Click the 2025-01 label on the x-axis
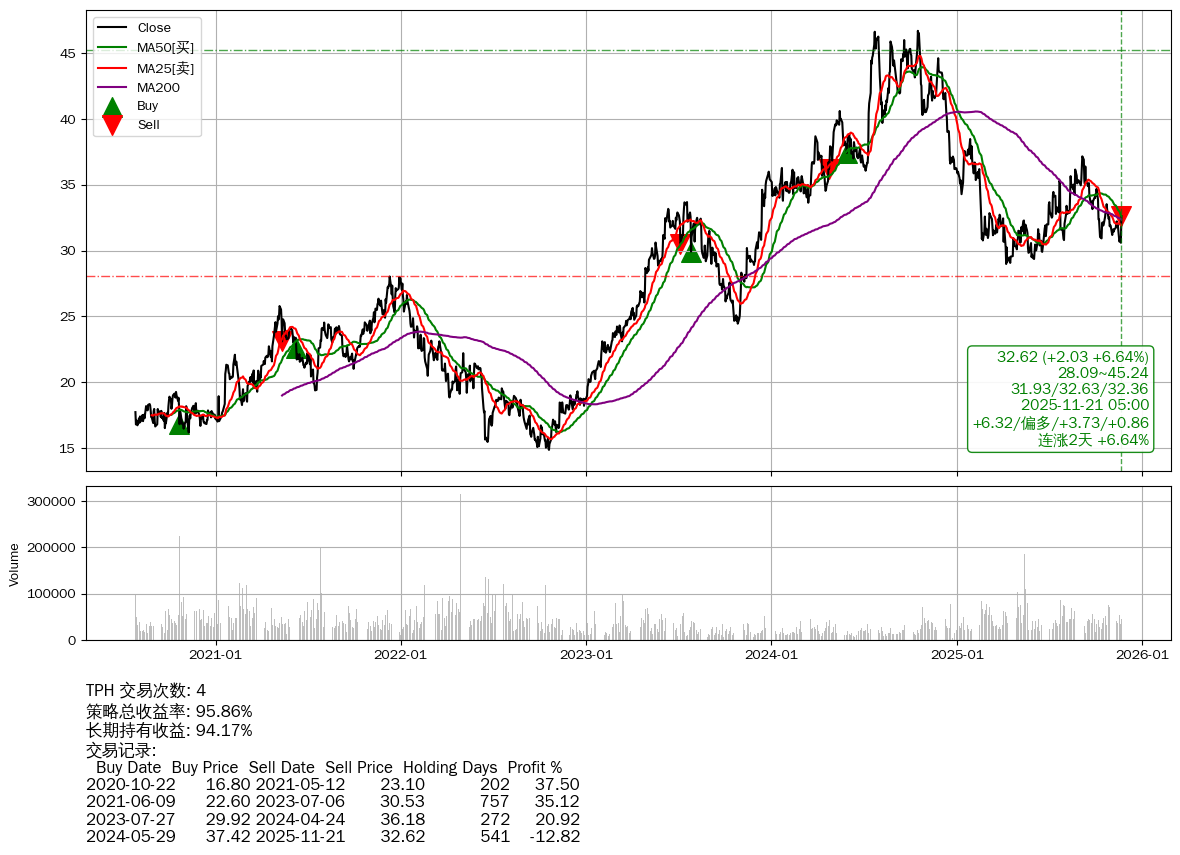 (957, 655)
